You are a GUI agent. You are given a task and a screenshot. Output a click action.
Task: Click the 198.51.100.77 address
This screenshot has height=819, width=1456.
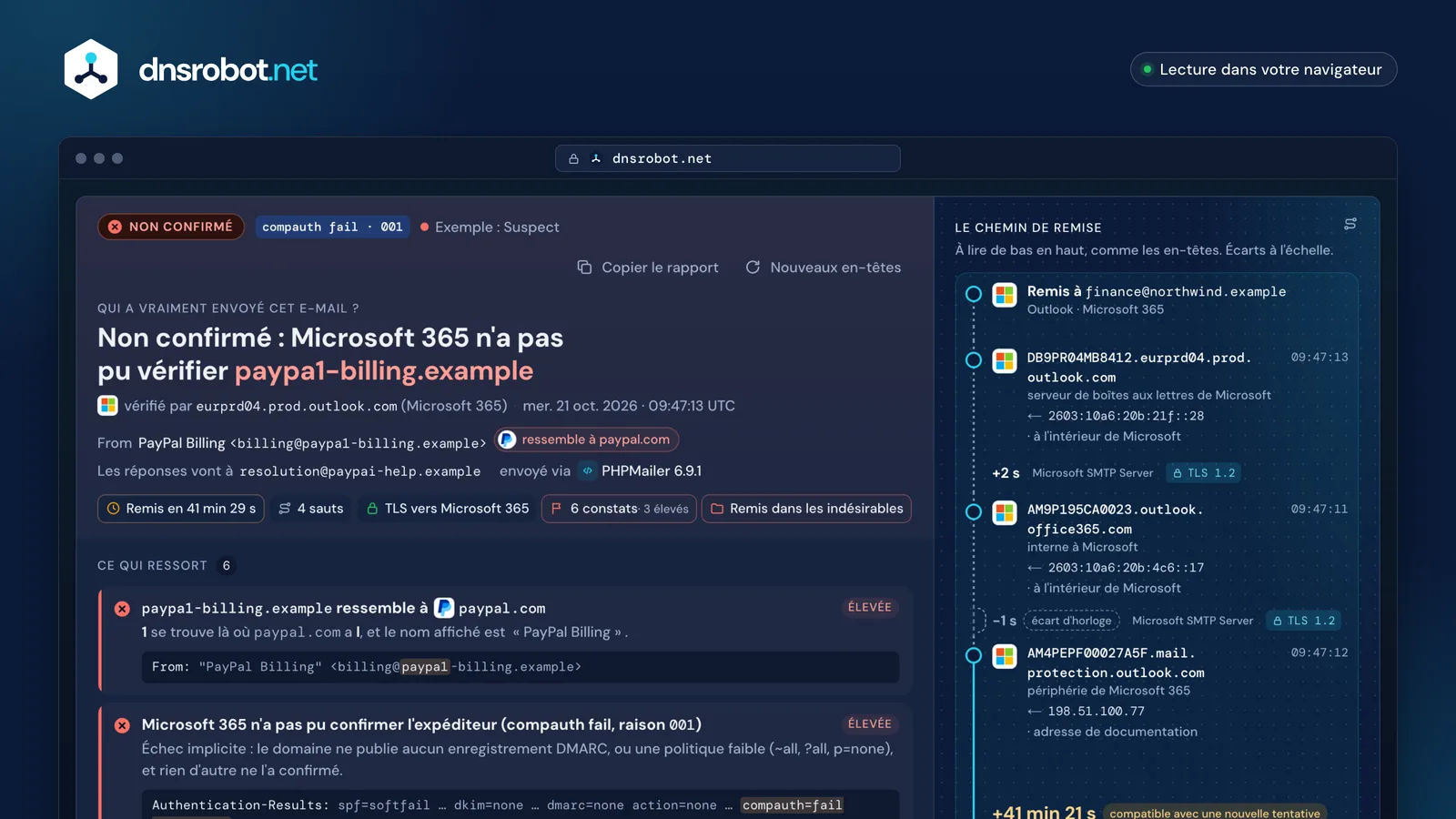1096,712
